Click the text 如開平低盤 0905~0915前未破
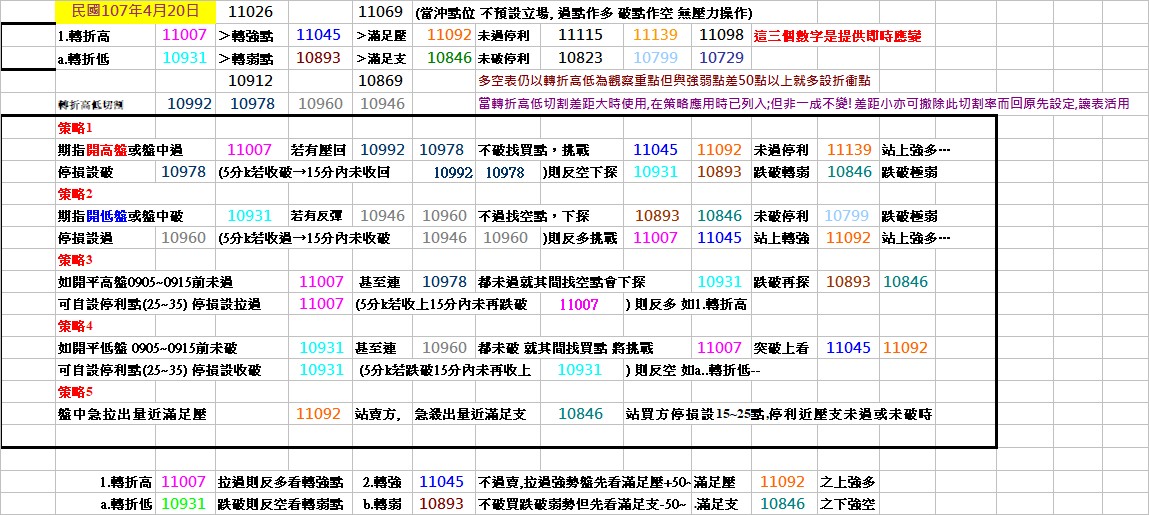 (x=147, y=349)
